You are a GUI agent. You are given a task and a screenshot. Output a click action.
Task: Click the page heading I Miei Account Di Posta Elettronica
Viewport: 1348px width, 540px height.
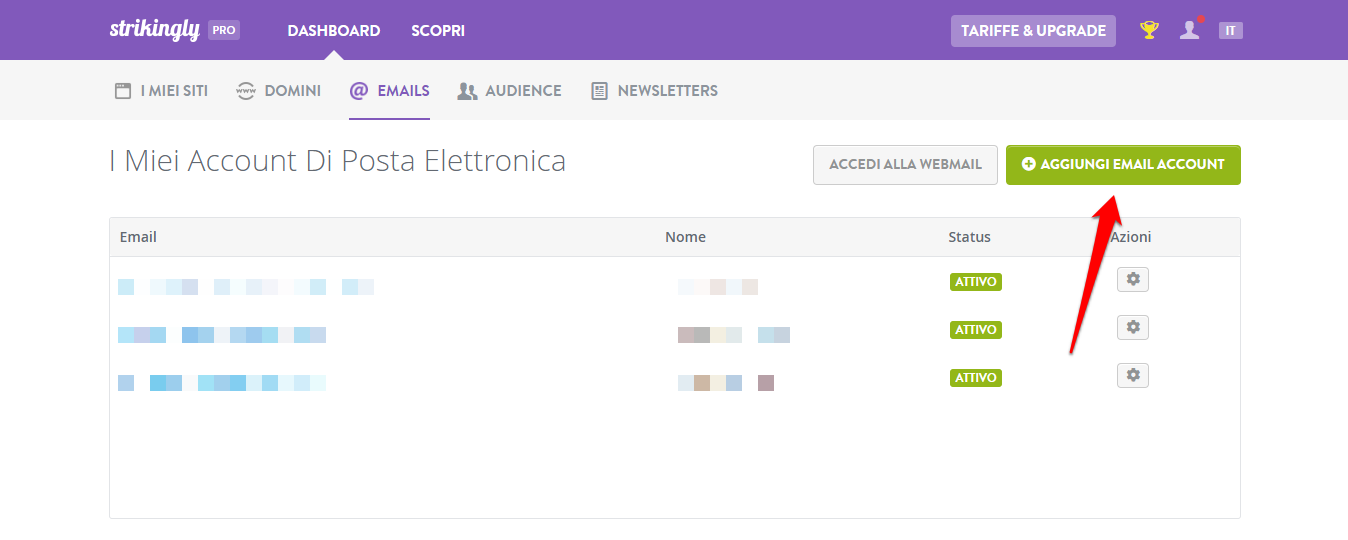(337, 161)
